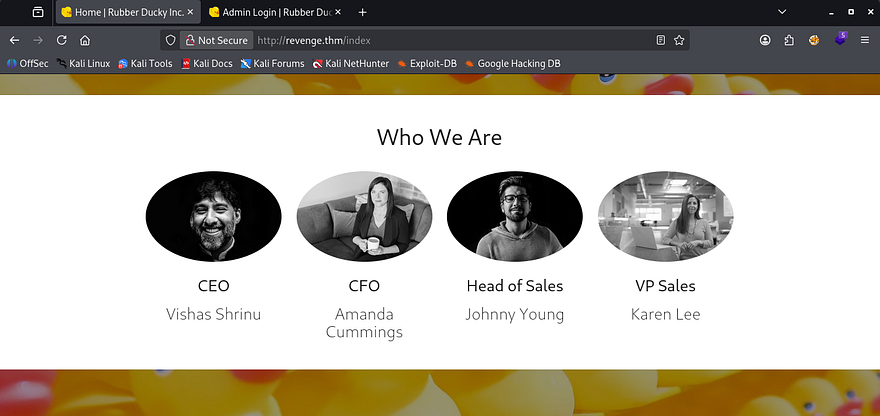Screen dimensions: 880x416
Task: Click the tracking protection shield icon
Action: (x=170, y=40)
